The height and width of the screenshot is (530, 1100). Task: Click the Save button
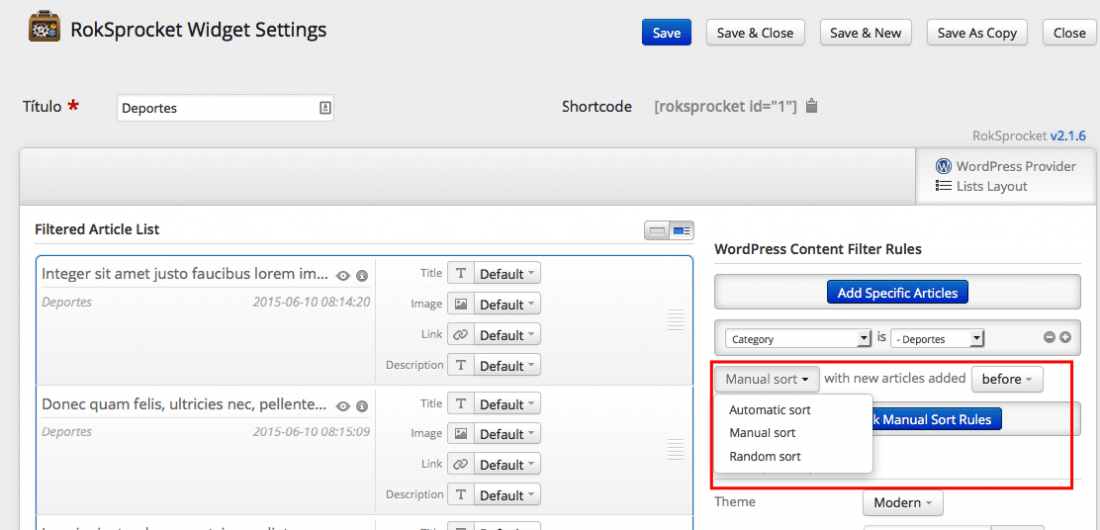(x=666, y=32)
